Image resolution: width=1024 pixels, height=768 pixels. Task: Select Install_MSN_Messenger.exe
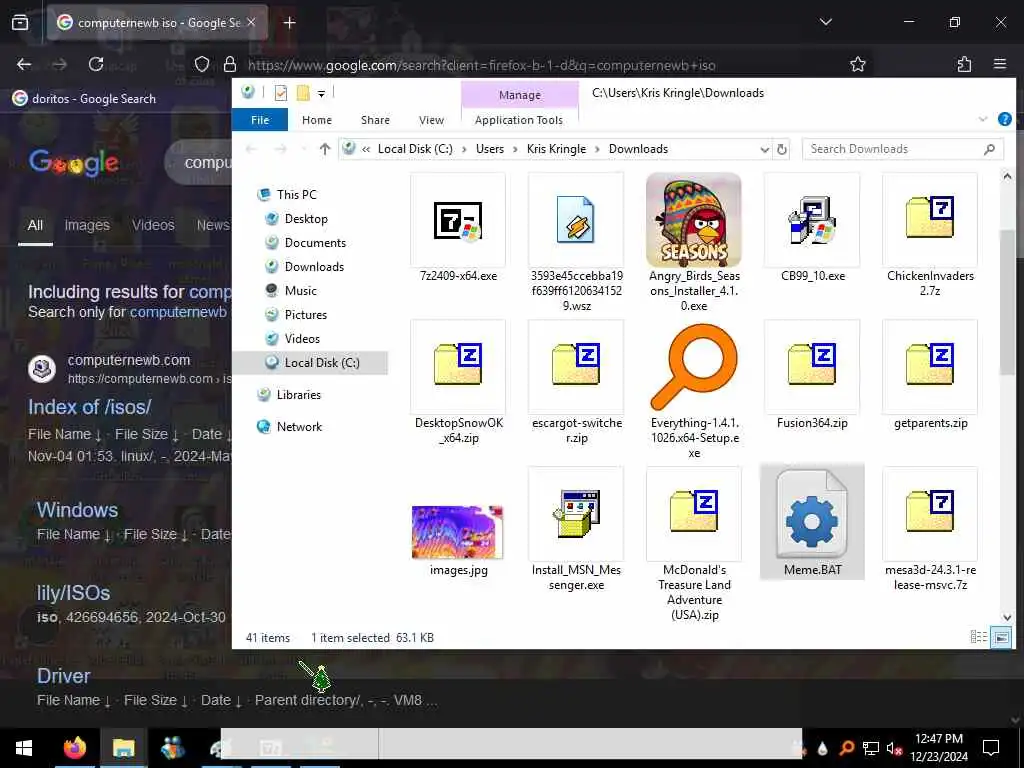point(576,530)
